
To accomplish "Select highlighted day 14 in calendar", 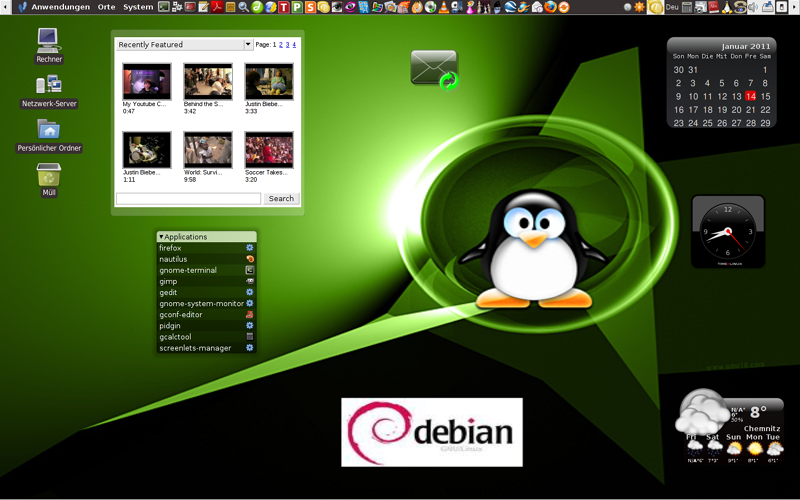I will click(750, 96).
